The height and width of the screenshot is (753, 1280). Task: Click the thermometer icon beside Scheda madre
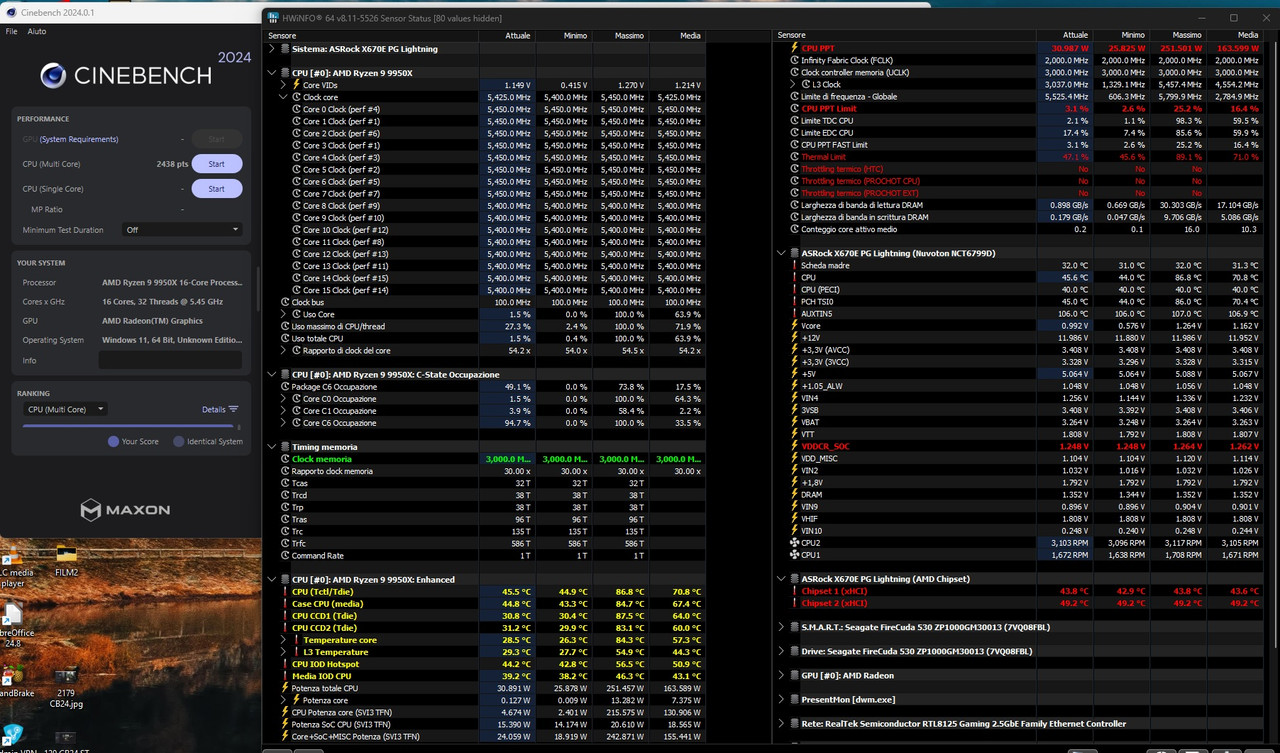click(795, 265)
